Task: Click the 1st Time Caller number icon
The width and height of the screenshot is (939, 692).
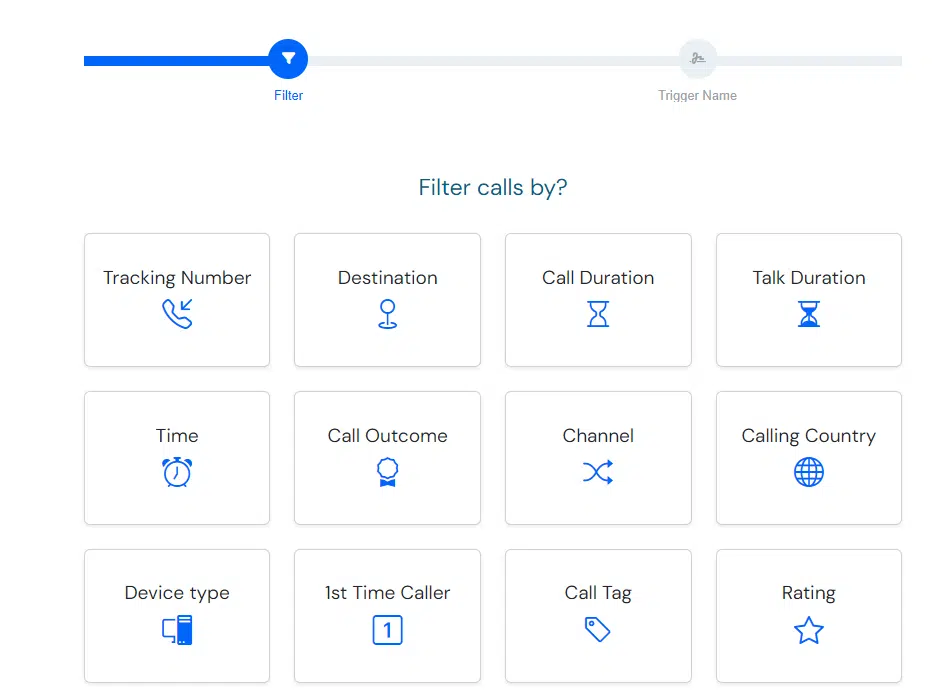Action: click(387, 630)
